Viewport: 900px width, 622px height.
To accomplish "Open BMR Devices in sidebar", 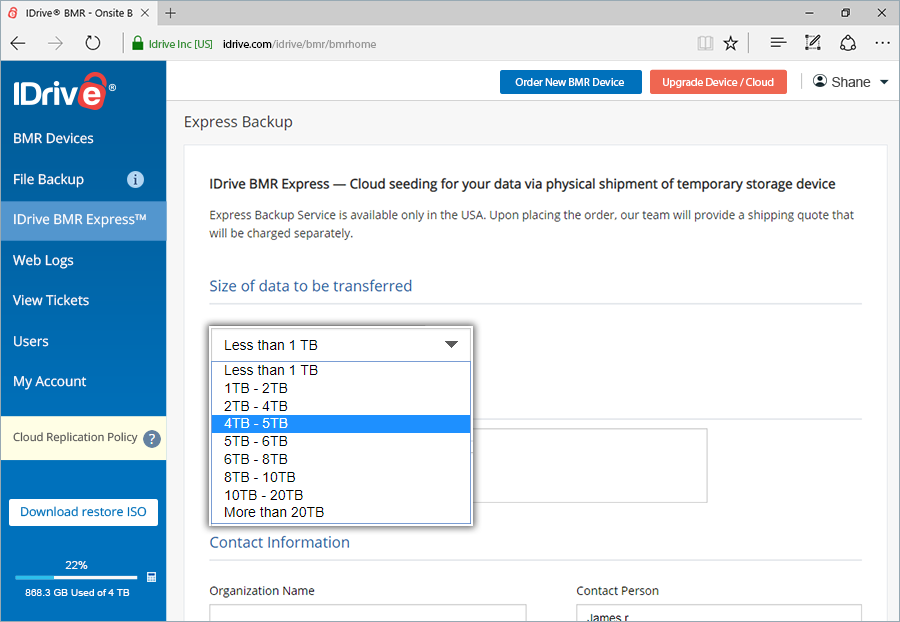I will (x=53, y=138).
